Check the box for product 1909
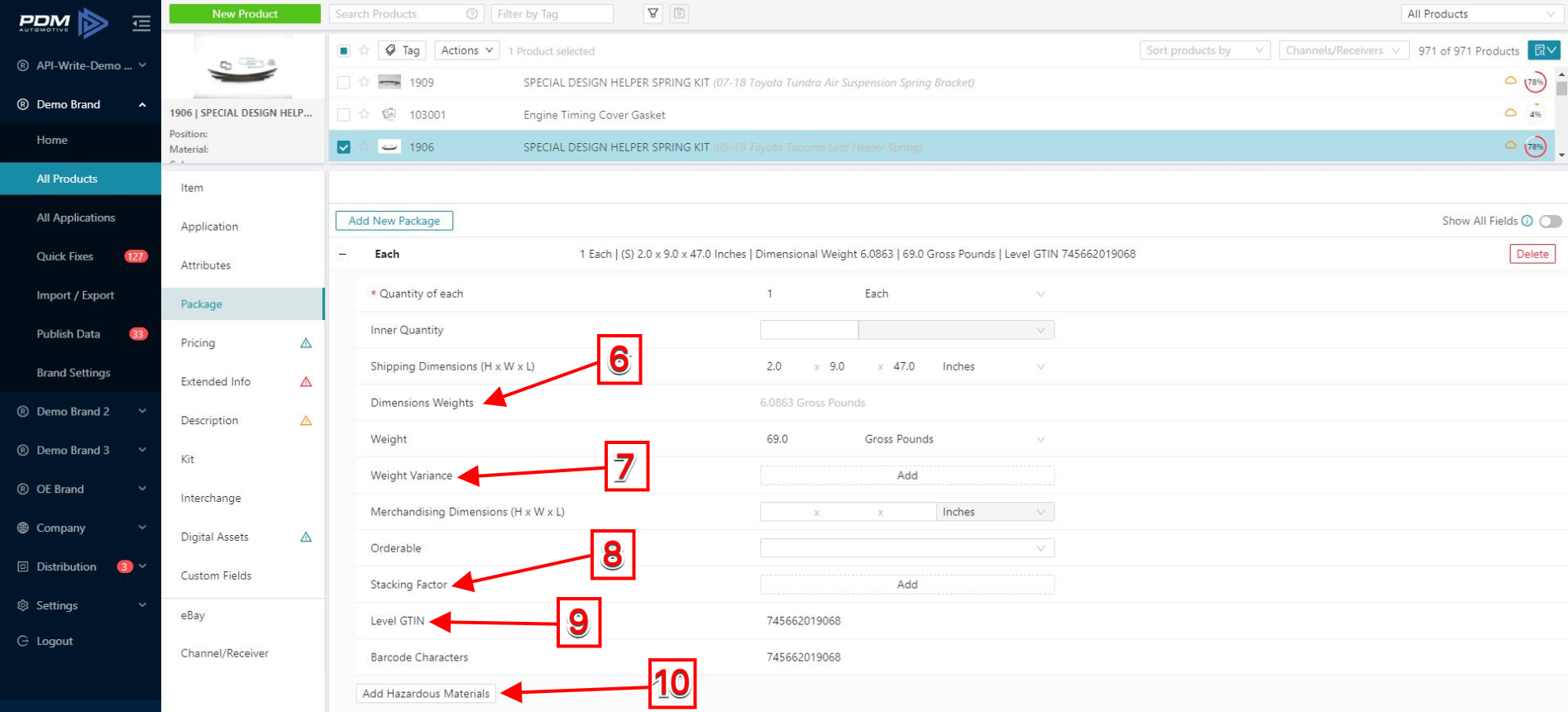The height and width of the screenshot is (712, 1568). click(x=344, y=82)
